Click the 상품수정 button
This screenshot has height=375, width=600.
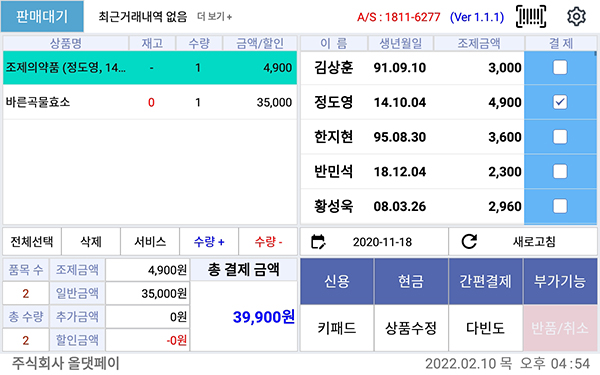pyautogui.click(x=411, y=328)
